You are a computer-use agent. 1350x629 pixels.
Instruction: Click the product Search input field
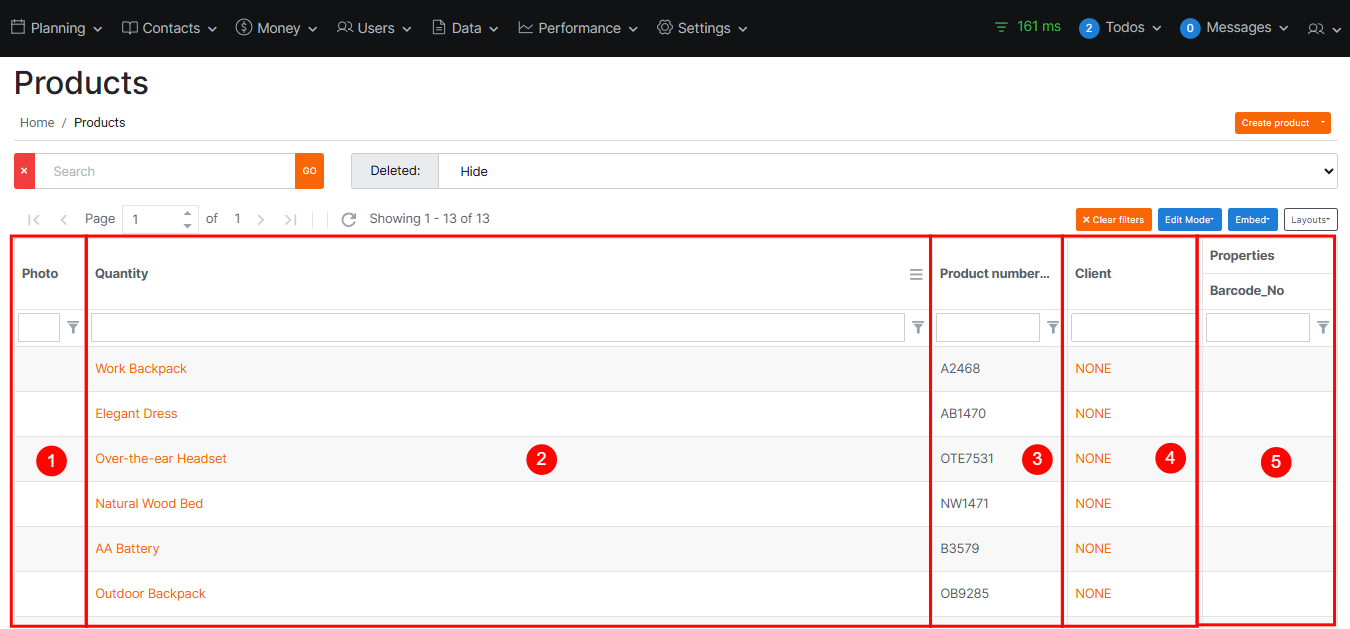tap(165, 171)
